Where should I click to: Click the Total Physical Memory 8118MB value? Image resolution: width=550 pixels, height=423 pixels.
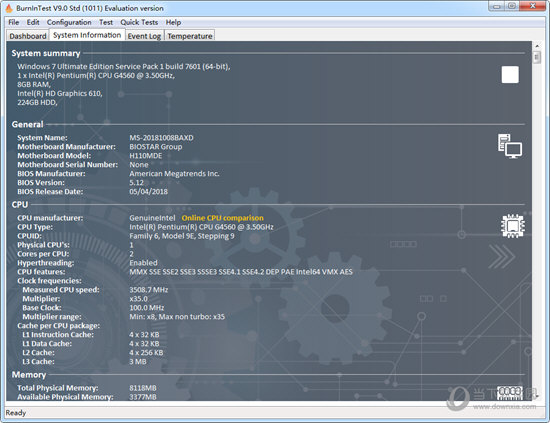tap(142, 388)
